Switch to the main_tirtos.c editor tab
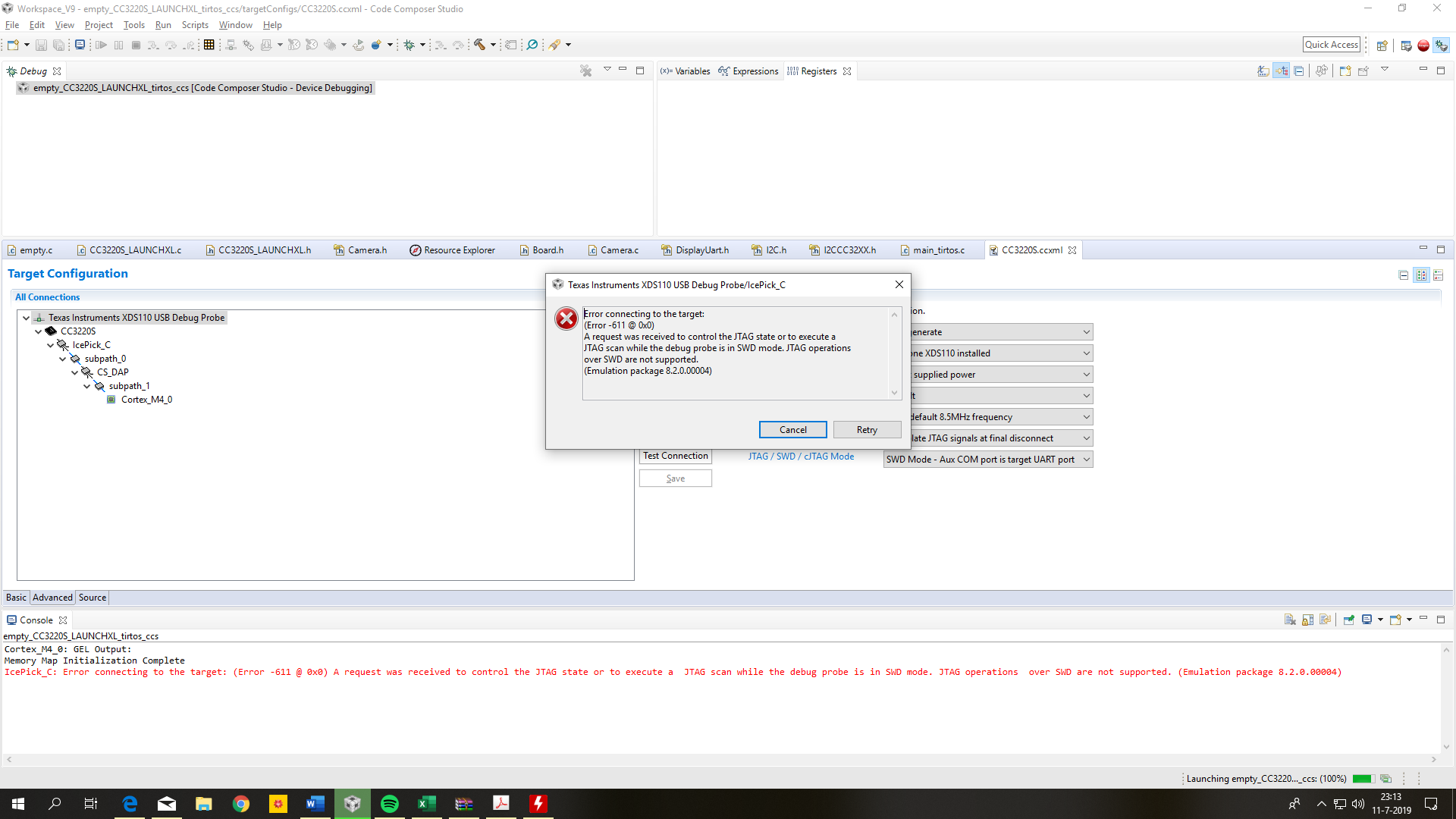The width and height of the screenshot is (1456, 819). coord(938,250)
